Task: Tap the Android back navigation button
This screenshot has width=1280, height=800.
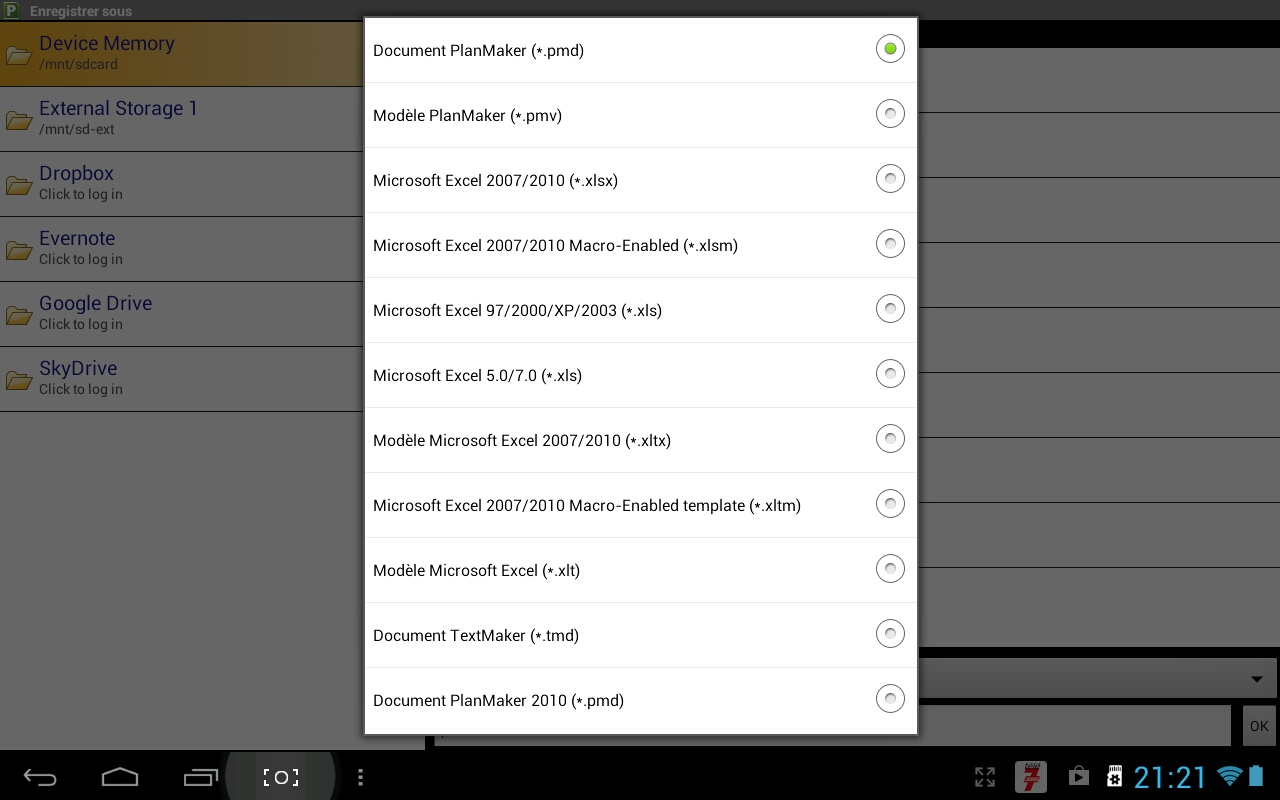Action: point(40,777)
